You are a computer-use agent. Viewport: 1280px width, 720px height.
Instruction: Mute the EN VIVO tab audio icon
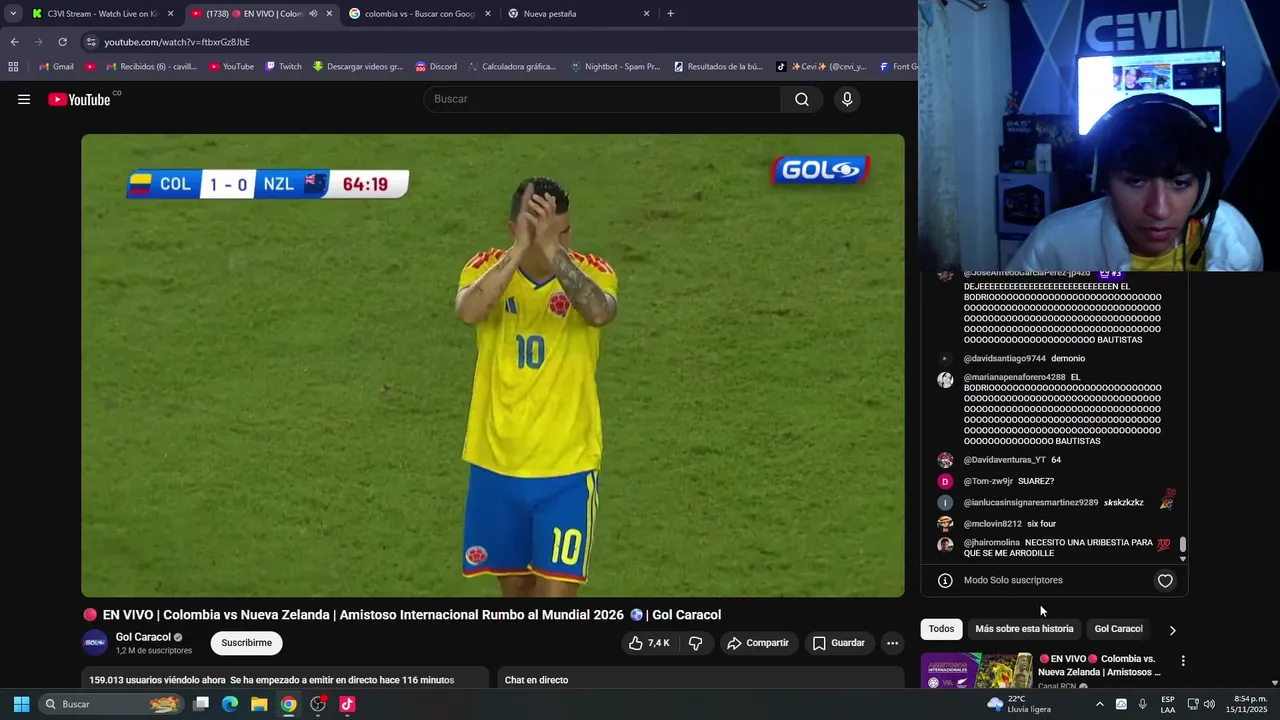click(x=313, y=14)
